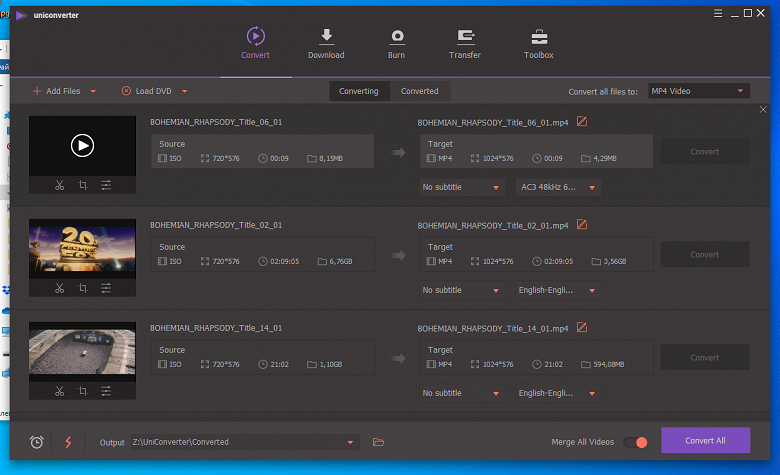Viewport: 780px width, 475px height.
Task: Play the Title_06_01 video preview
Action: point(83,146)
